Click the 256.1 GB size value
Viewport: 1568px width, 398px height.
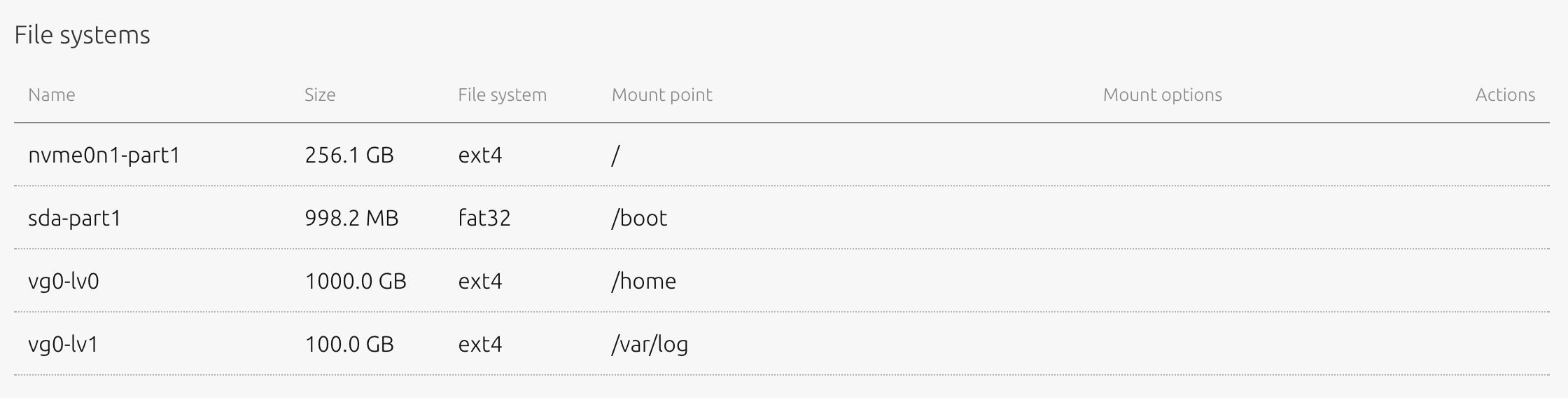pyautogui.click(x=349, y=155)
